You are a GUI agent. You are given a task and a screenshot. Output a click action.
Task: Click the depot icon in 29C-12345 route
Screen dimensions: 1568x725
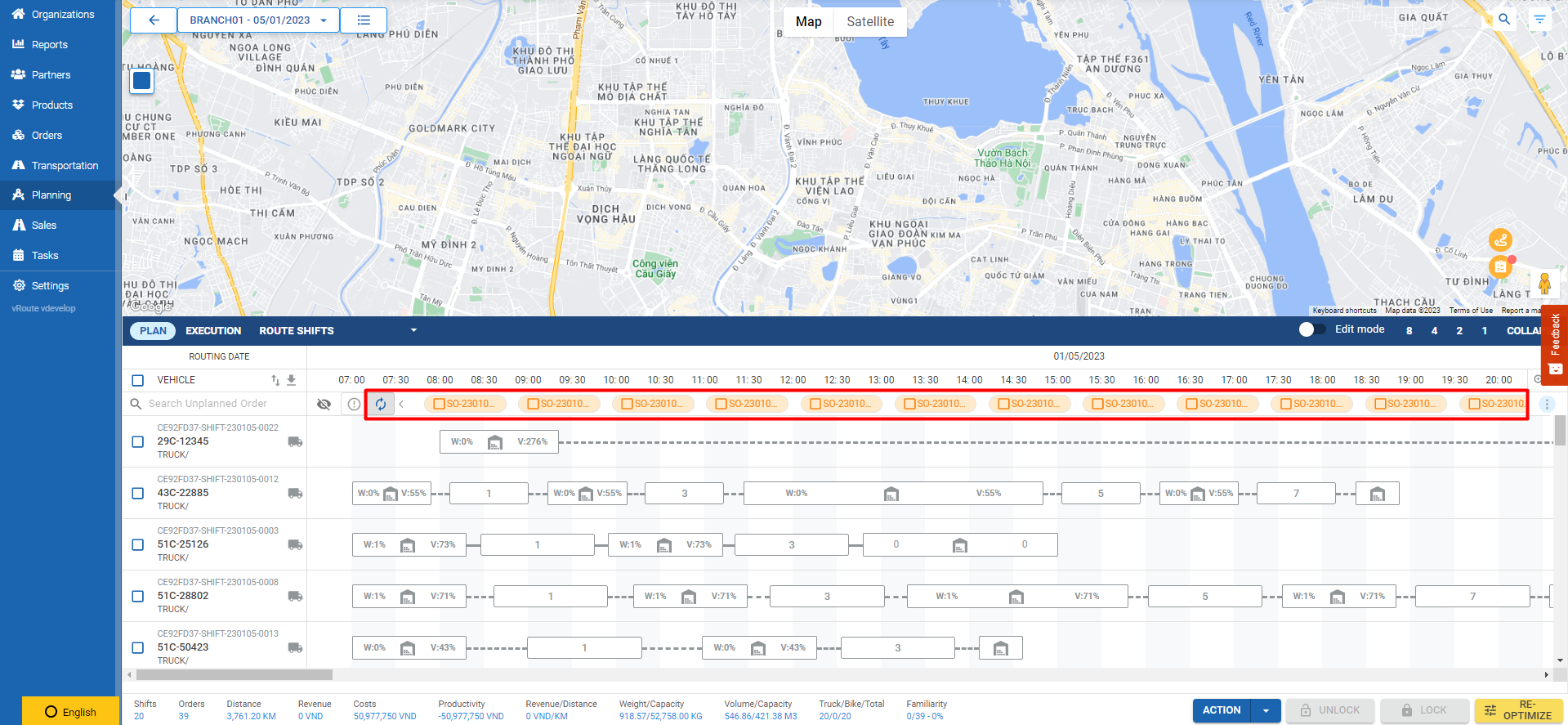pos(495,442)
